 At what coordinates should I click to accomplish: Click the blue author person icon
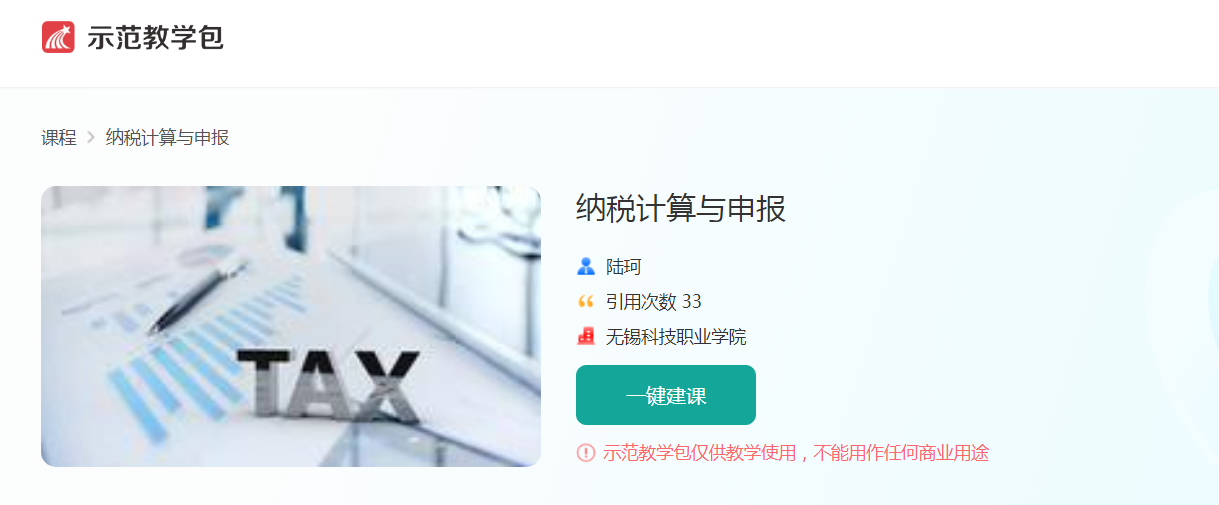pos(586,267)
